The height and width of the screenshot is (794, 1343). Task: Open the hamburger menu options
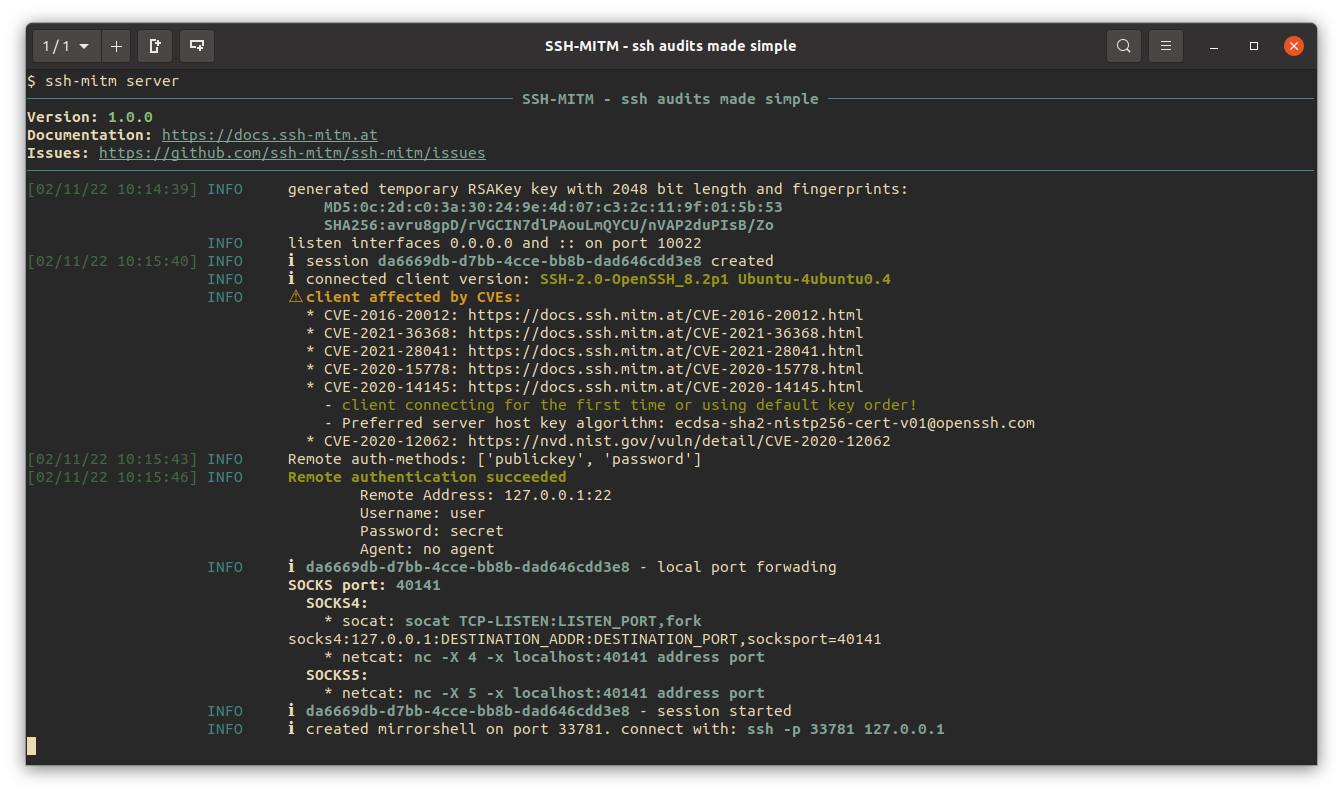coord(1166,45)
